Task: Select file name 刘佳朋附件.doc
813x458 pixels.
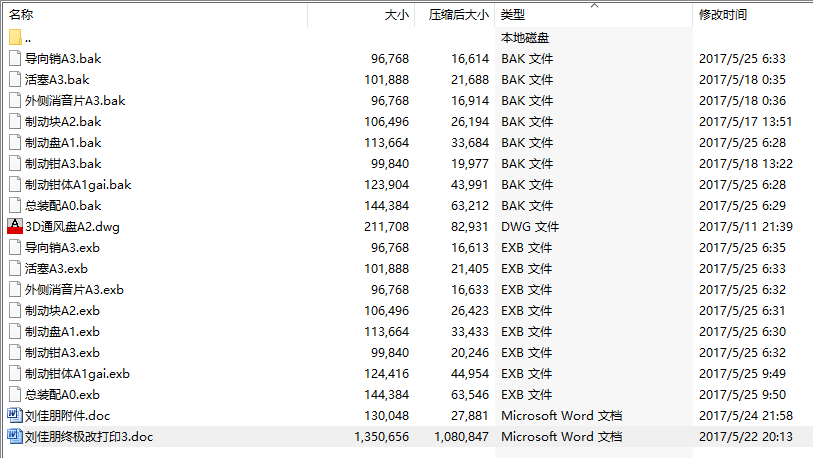Action: (x=67, y=415)
